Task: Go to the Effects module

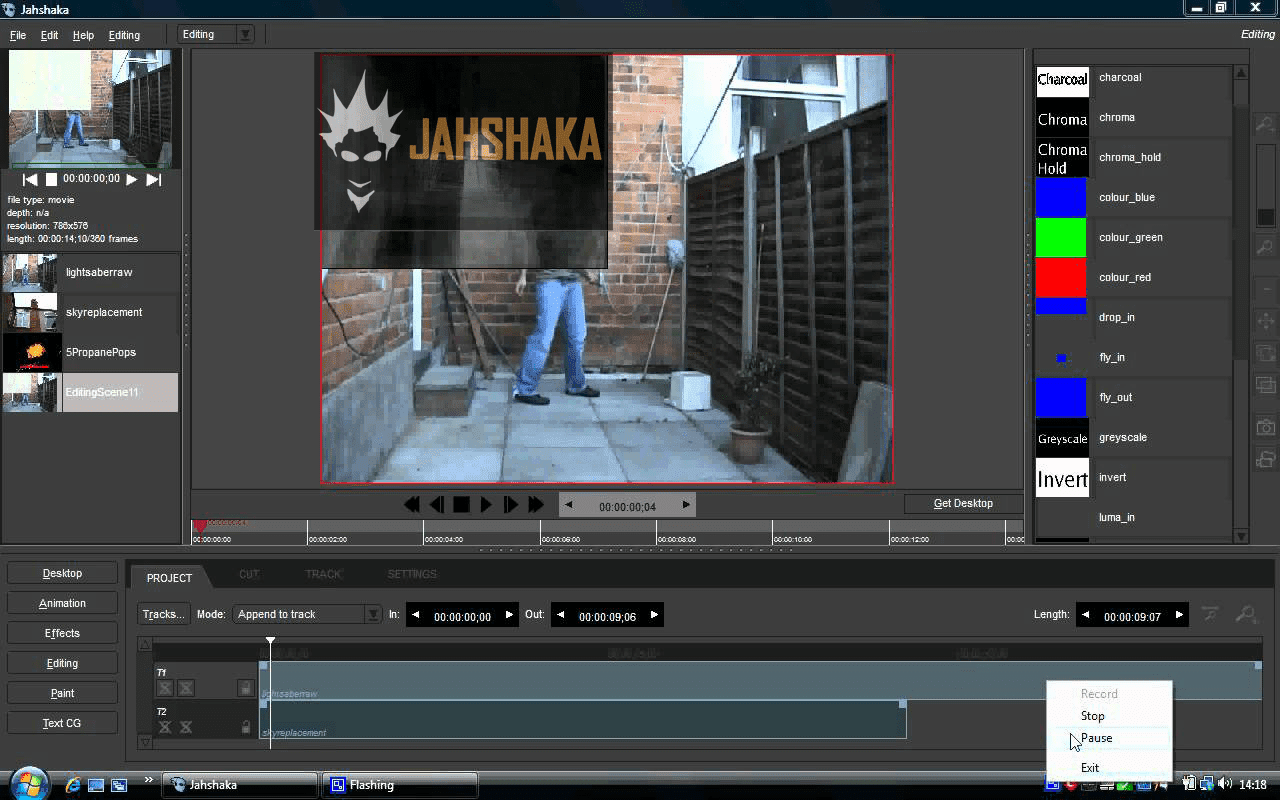Action: 62,633
